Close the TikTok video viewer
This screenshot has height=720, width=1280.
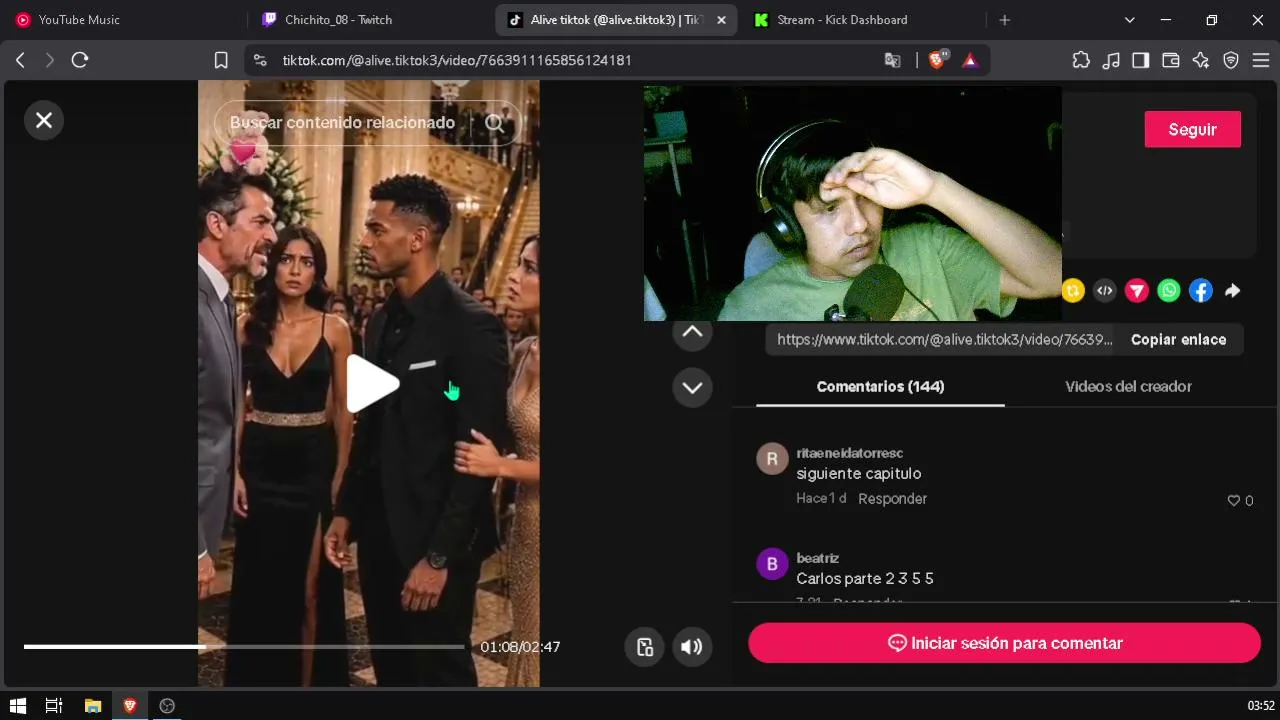click(44, 120)
